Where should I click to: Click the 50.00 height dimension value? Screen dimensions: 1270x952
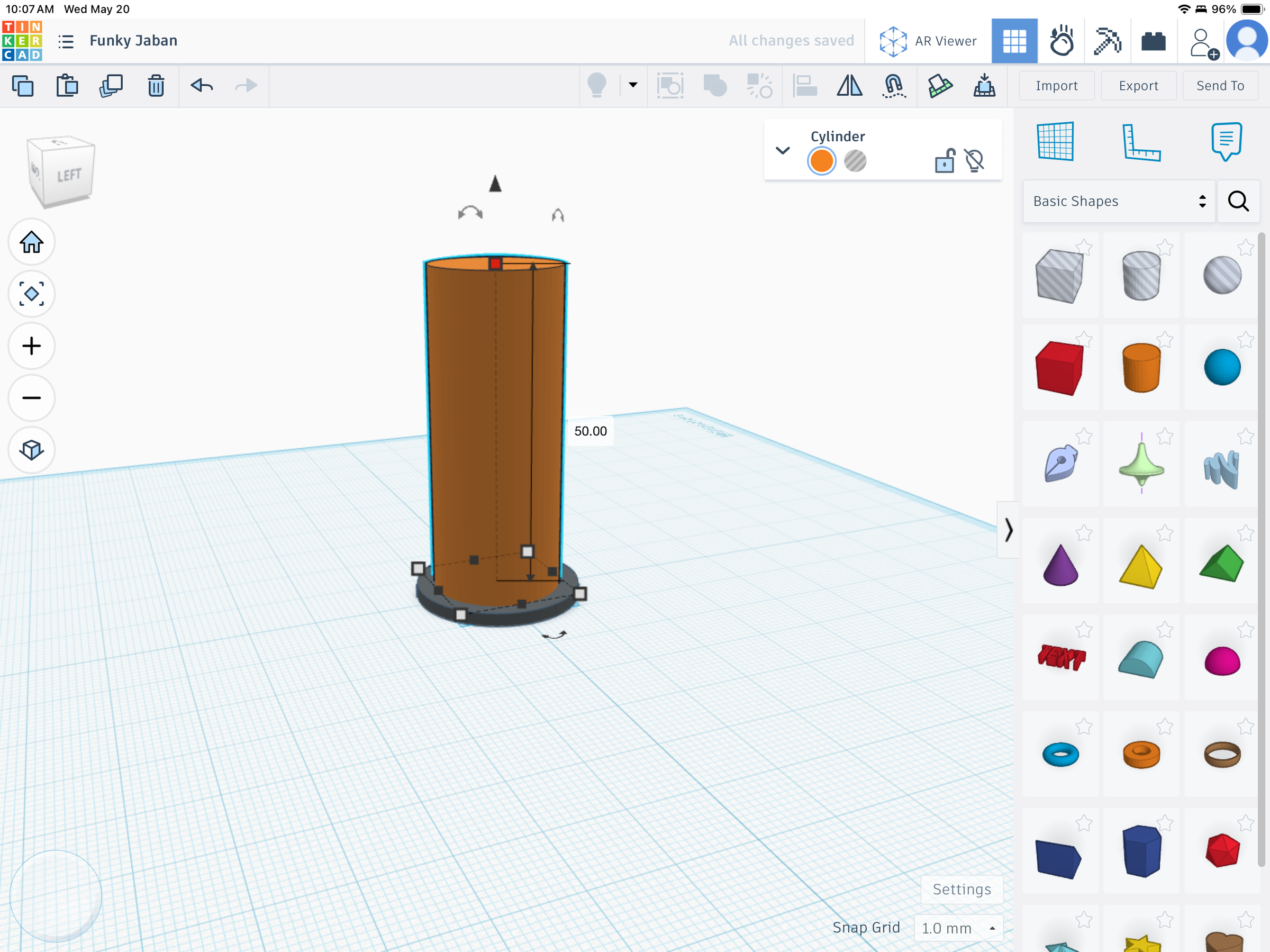point(590,431)
